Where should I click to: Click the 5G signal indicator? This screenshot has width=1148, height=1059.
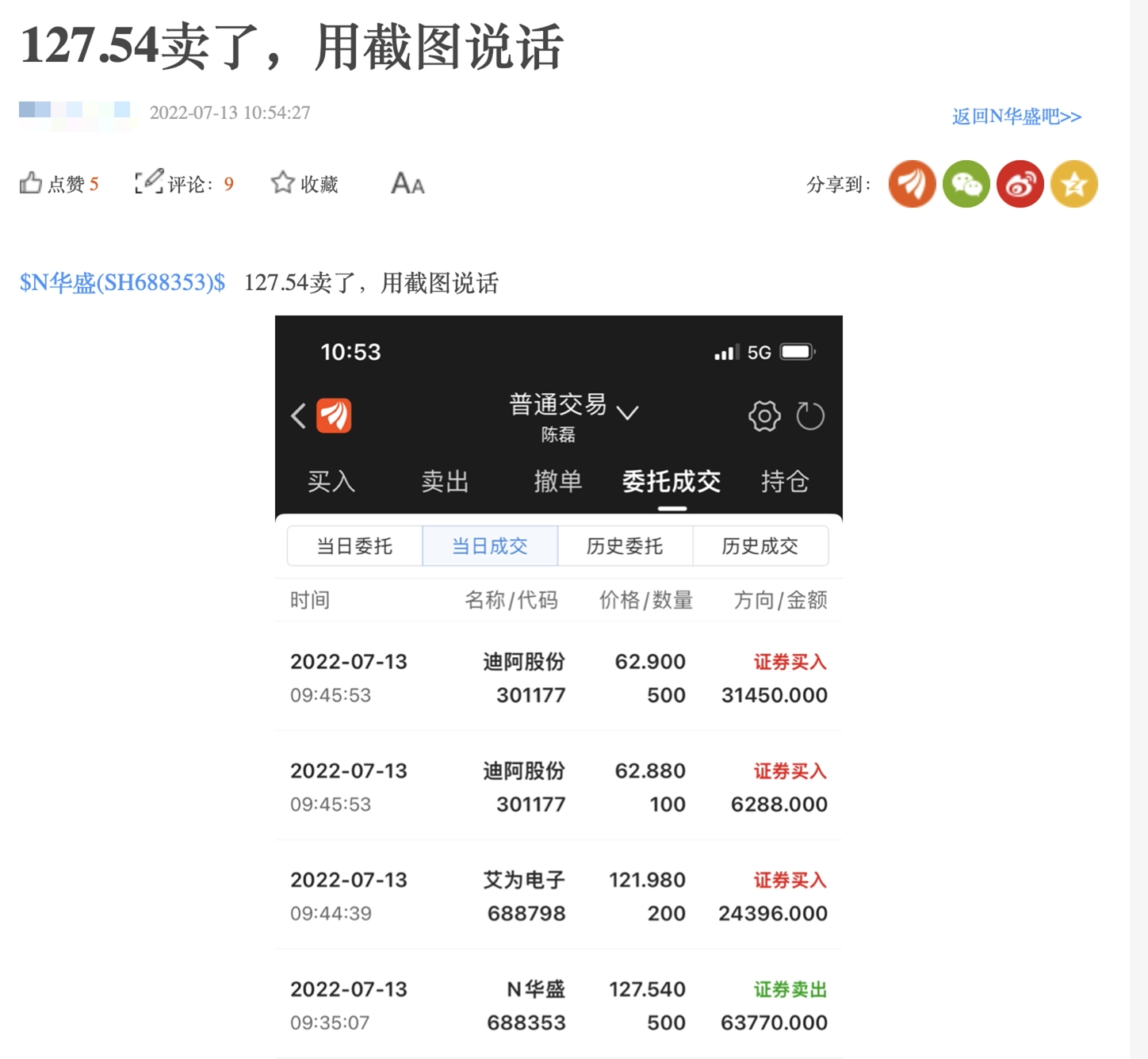(759, 352)
